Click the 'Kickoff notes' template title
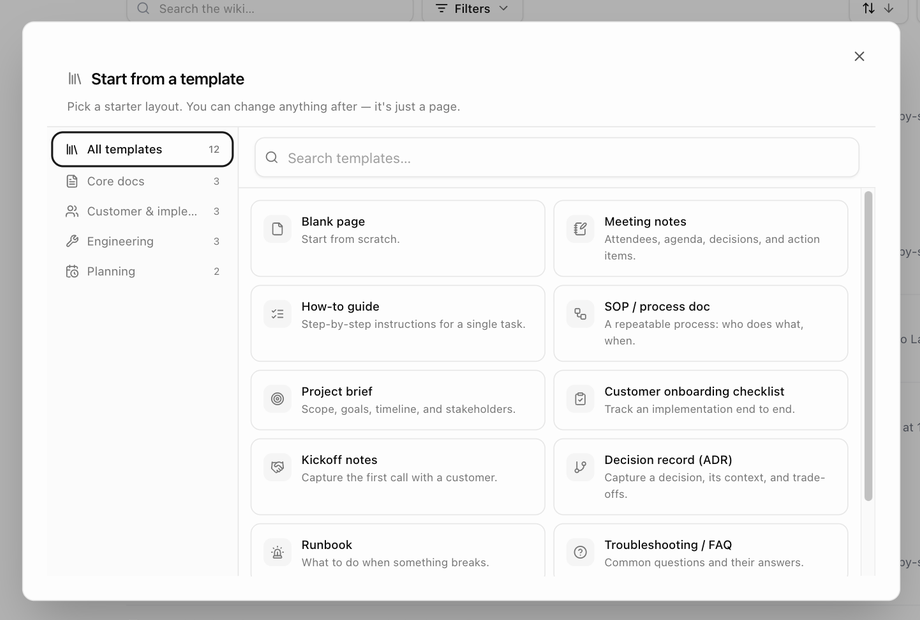This screenshot has width=920, height=620. point(339,460)
